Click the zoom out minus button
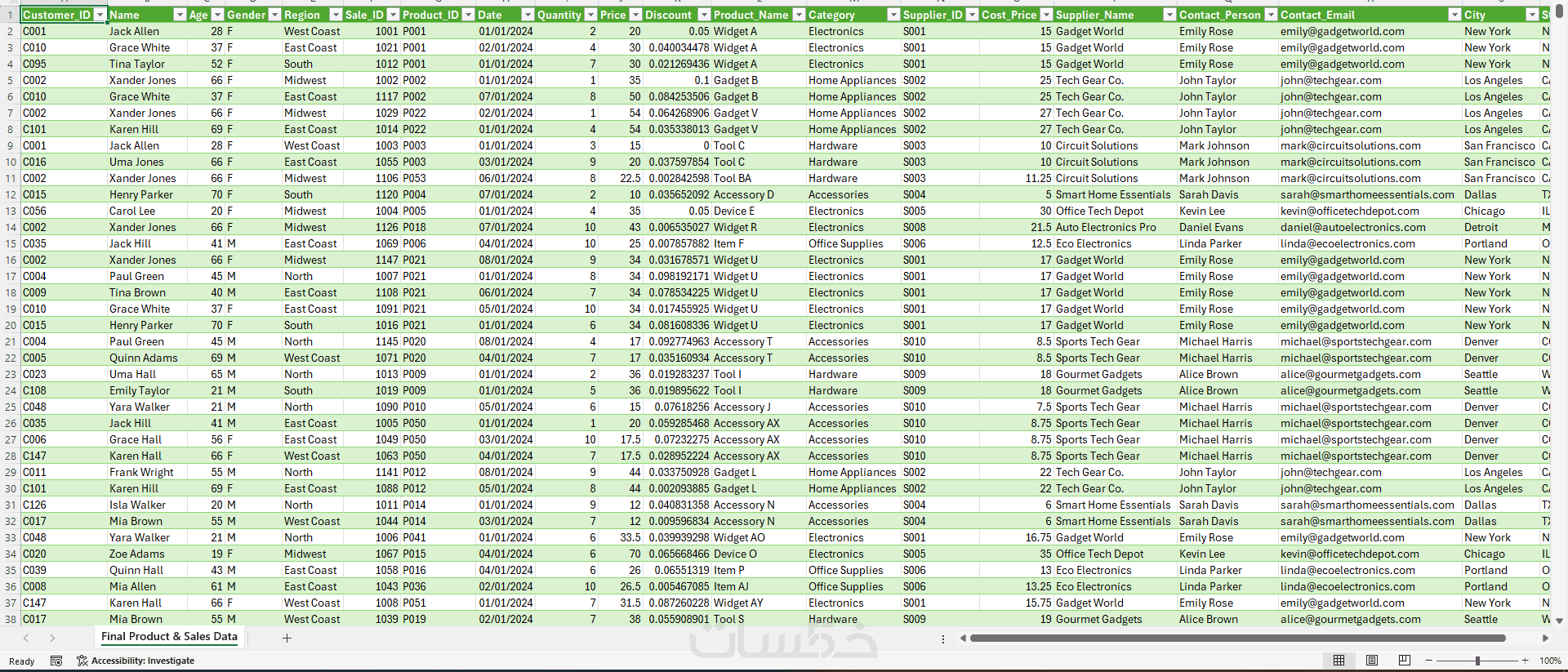The width and height of the screenshot is (1568, 672). click(x=1428, y=661)
